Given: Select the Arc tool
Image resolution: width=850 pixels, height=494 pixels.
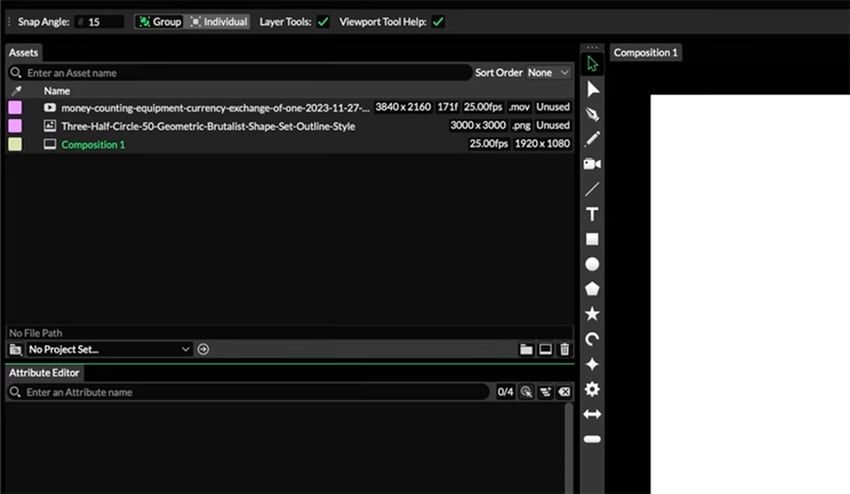Looking at the screenshot, I should coord(592,339).
